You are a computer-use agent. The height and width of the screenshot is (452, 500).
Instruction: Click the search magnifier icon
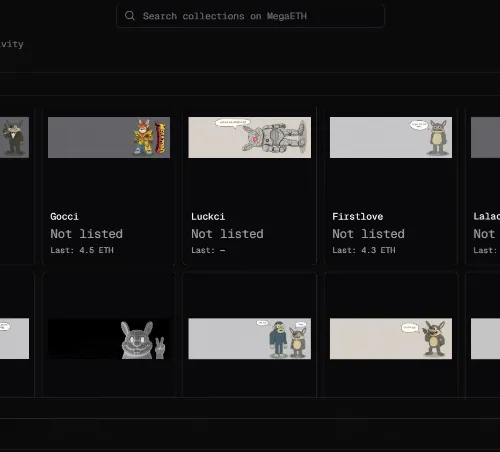tap(130, 16)
